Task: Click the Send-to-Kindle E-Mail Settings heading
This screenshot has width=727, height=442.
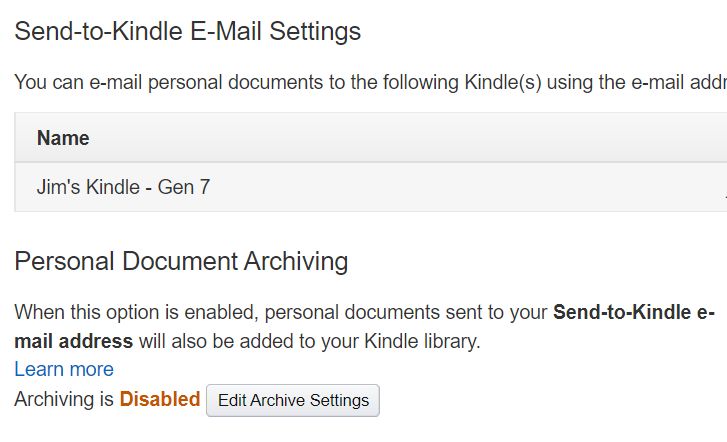Action: [187, 32]
